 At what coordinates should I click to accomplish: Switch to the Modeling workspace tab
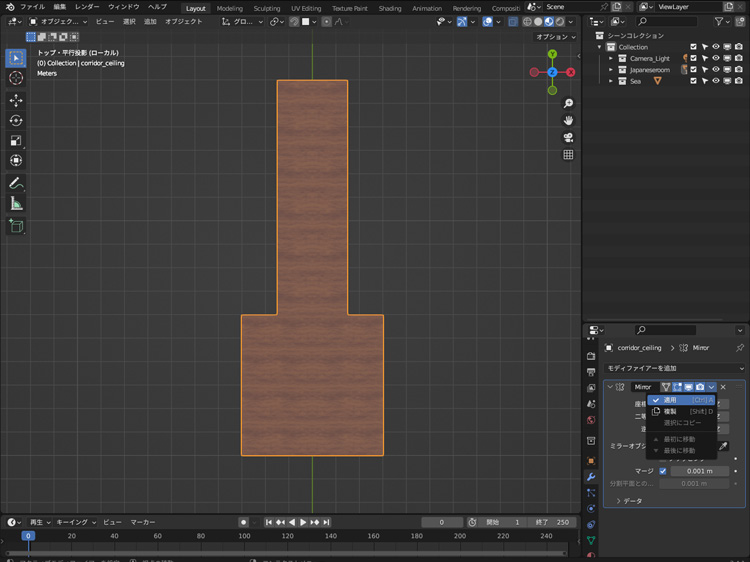[x=229, y=8]
